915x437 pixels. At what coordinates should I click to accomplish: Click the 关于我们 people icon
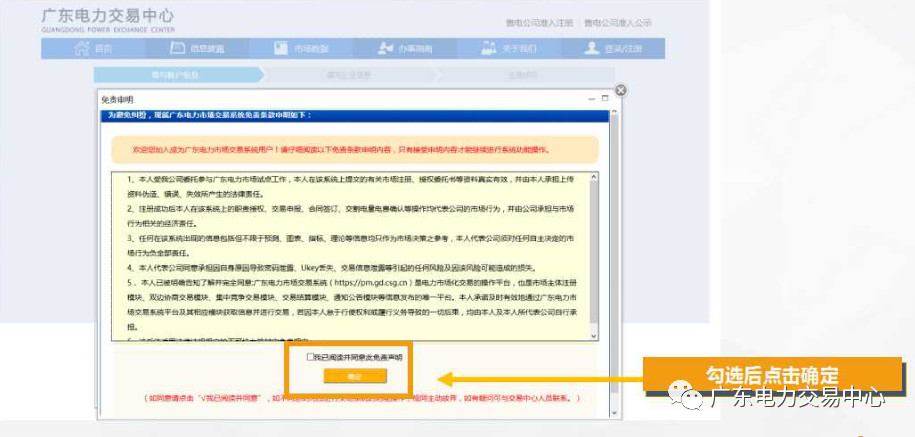tap(489, 48)
